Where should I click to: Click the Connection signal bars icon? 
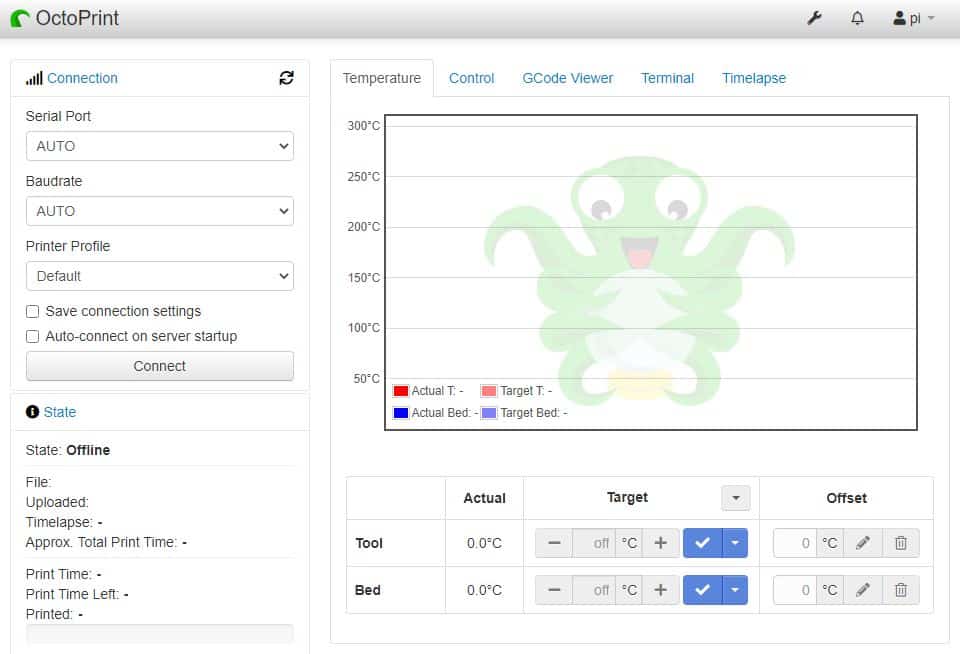(34, 78)
